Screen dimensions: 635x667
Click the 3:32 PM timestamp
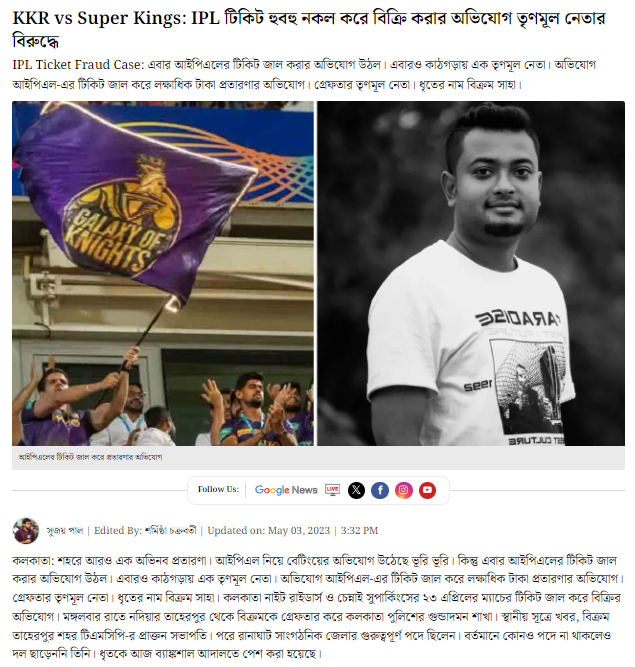click(x=359, y=530)
